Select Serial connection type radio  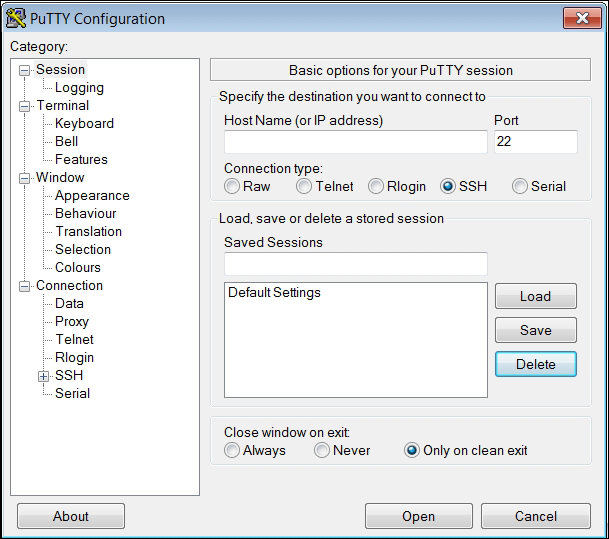tap(520, 186)
